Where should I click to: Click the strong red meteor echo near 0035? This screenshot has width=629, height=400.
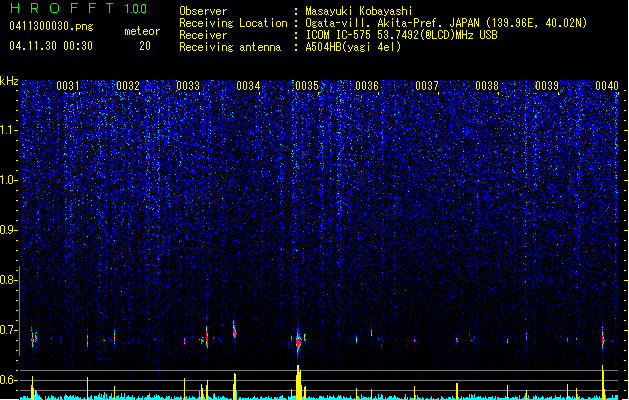pos(298,342)
